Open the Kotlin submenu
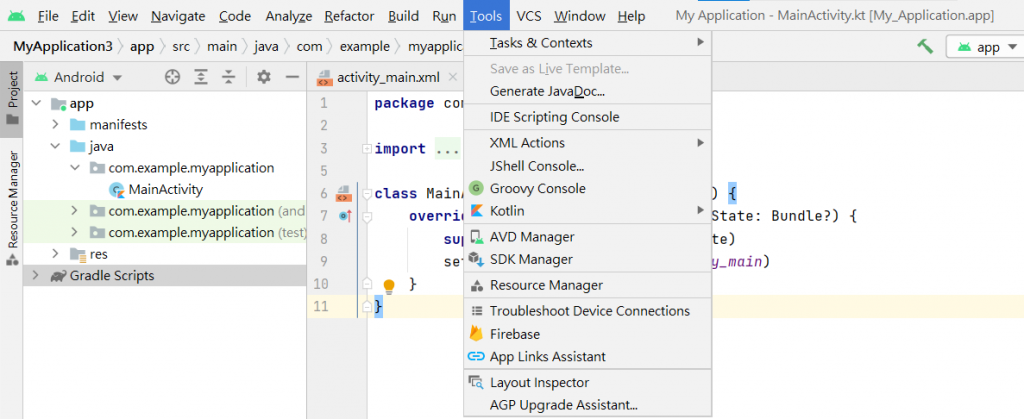1024x419 pixels. (x=587, y=211)
